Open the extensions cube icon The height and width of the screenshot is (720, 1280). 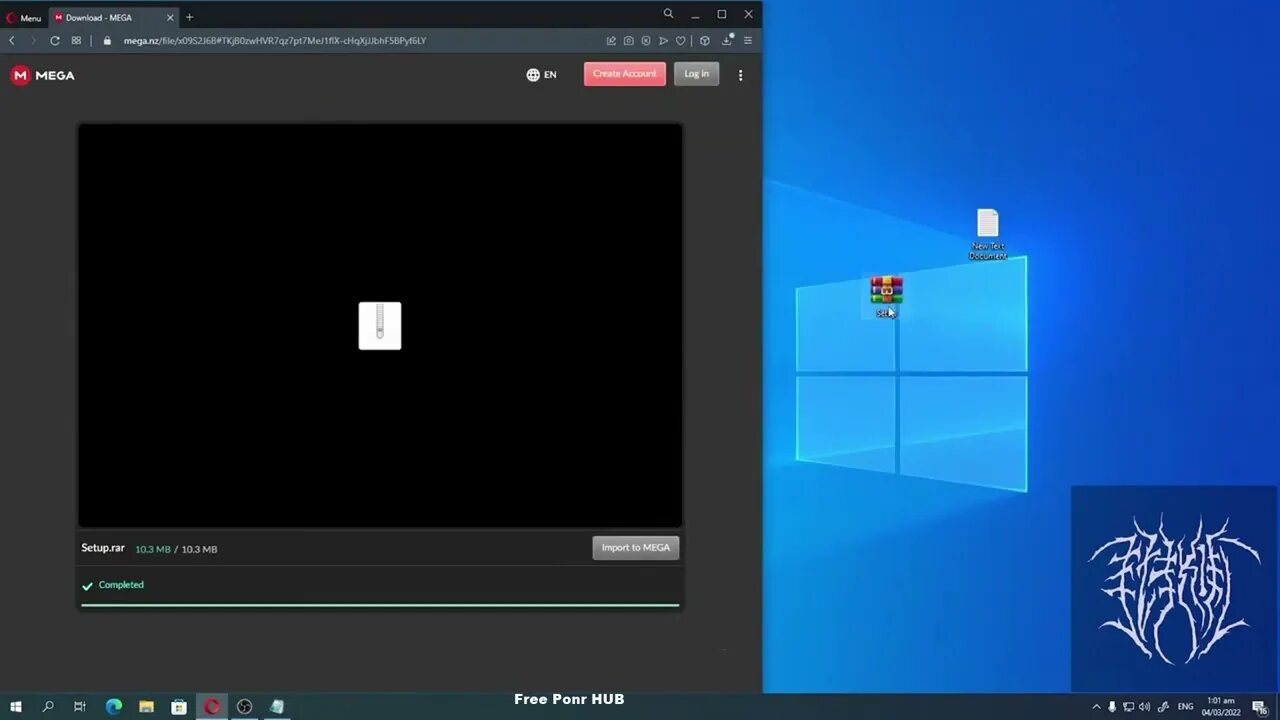705,41
